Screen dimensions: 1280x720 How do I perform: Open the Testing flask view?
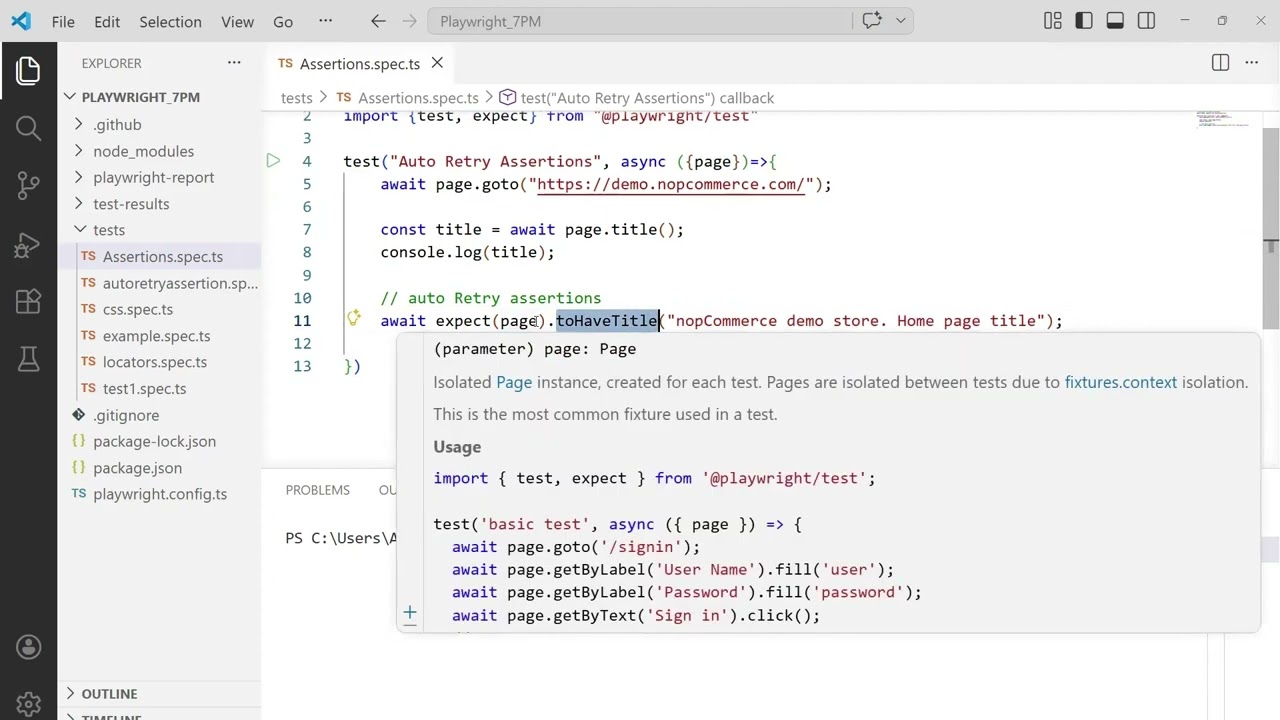coord(28,358)
